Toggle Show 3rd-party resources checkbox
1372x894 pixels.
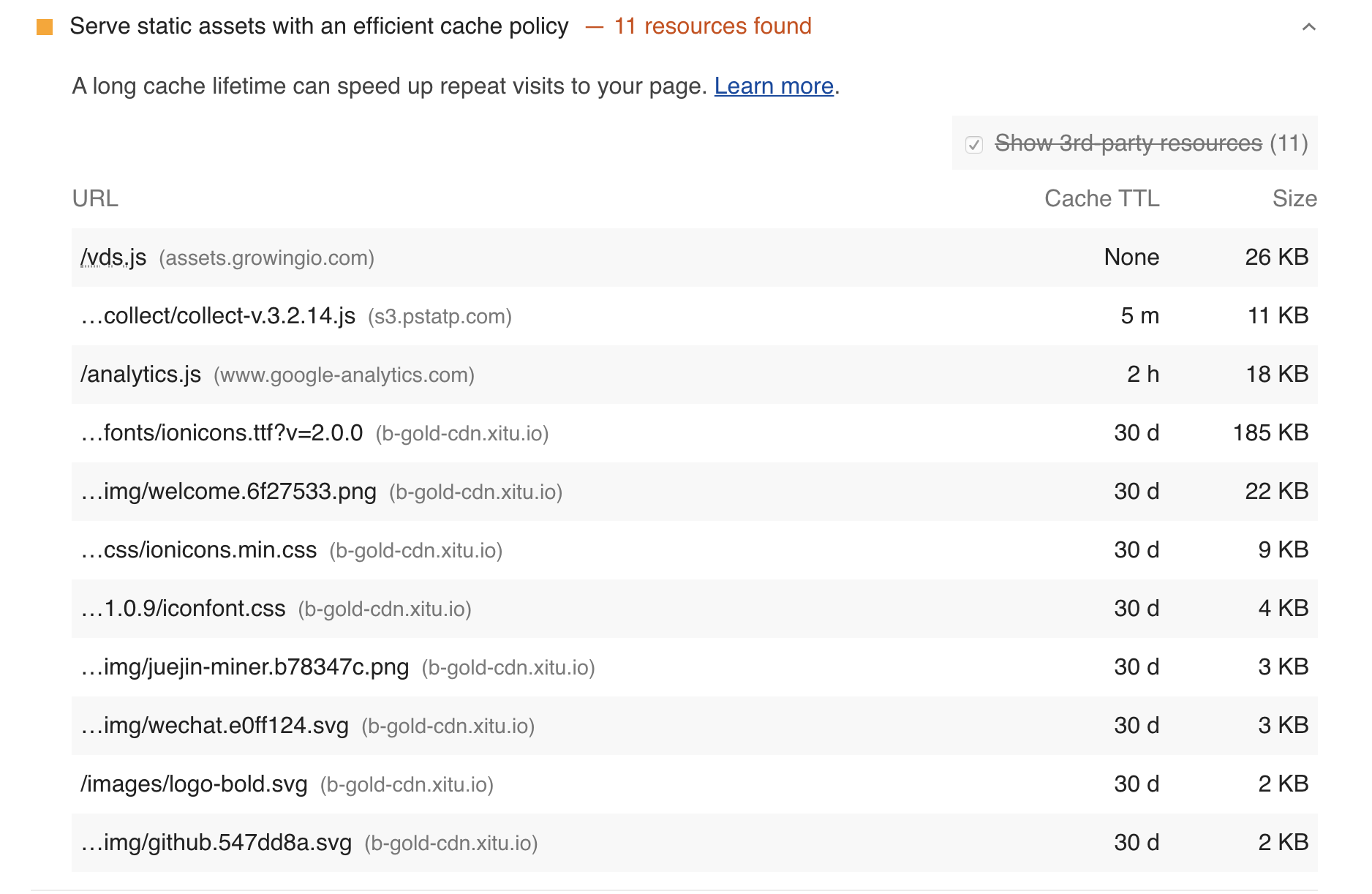pyautogui.click(x=973, y=144)
